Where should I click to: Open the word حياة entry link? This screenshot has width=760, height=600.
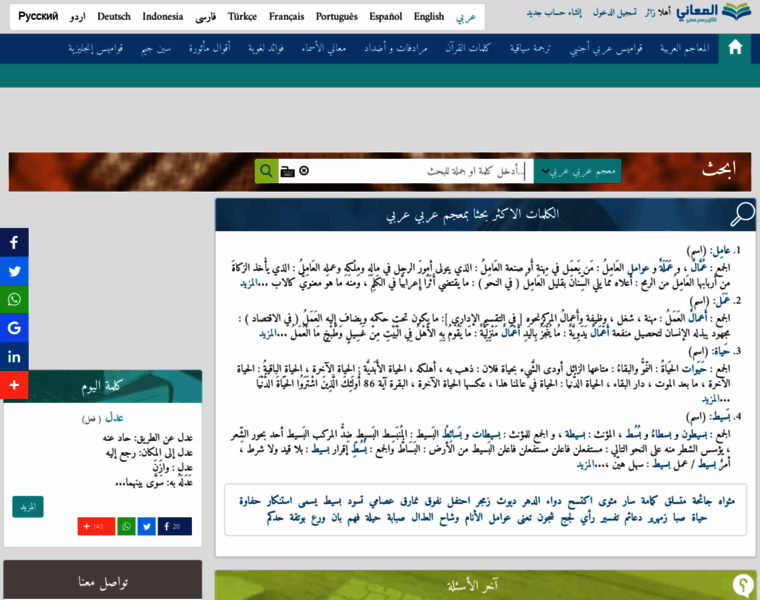(x=721, y=351)
